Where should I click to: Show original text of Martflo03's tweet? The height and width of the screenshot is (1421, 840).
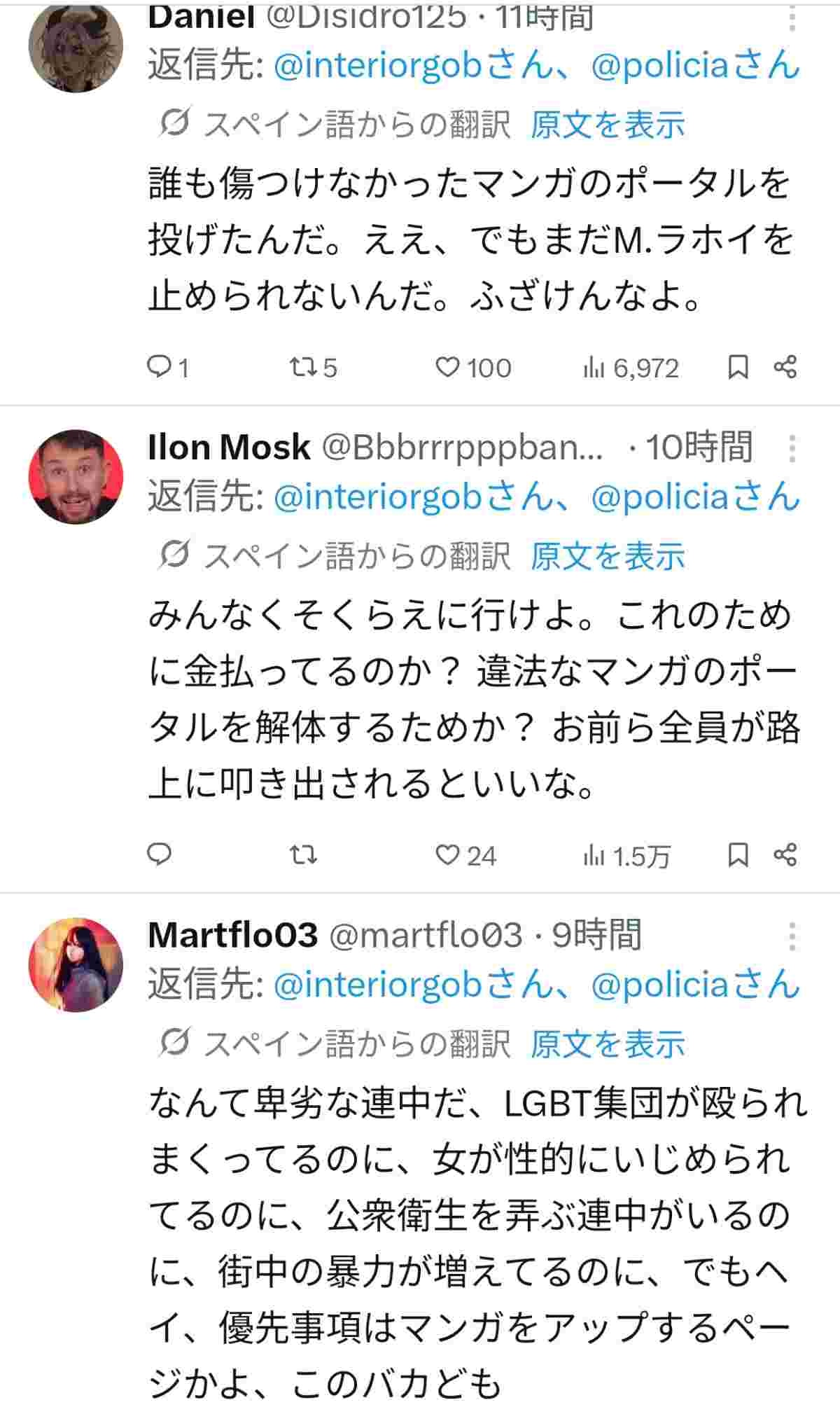[607, 1044]
